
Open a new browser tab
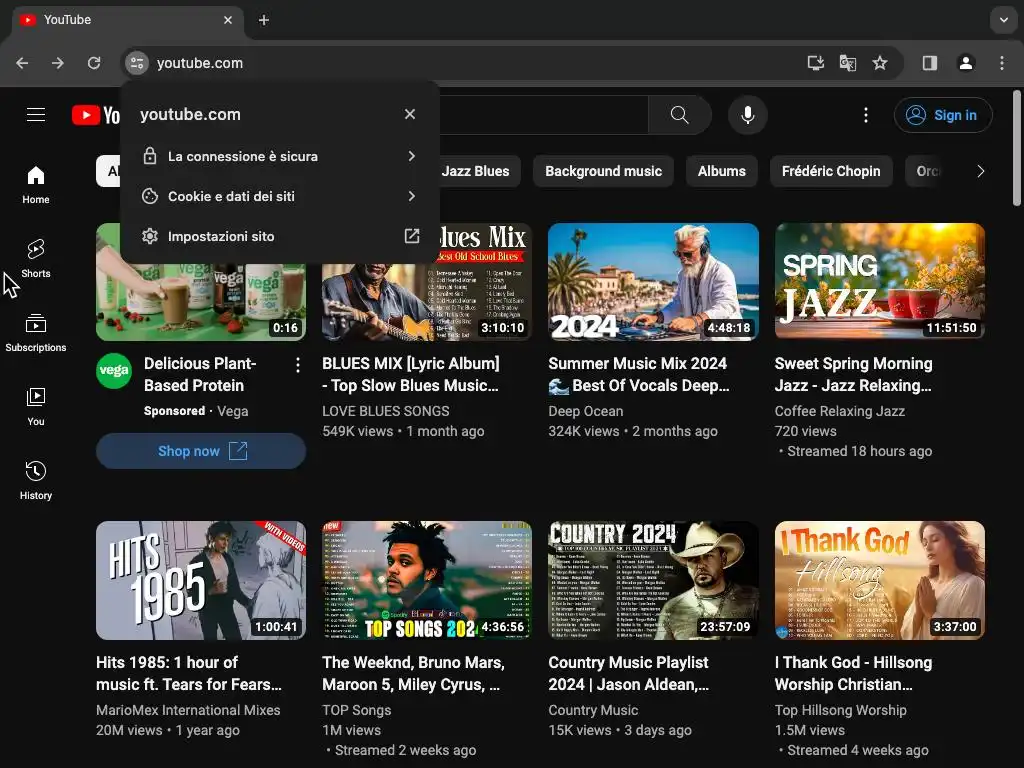tap(264, 20)
